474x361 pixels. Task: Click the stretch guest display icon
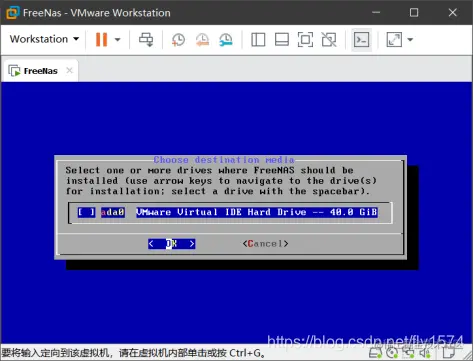click(394, 40)
